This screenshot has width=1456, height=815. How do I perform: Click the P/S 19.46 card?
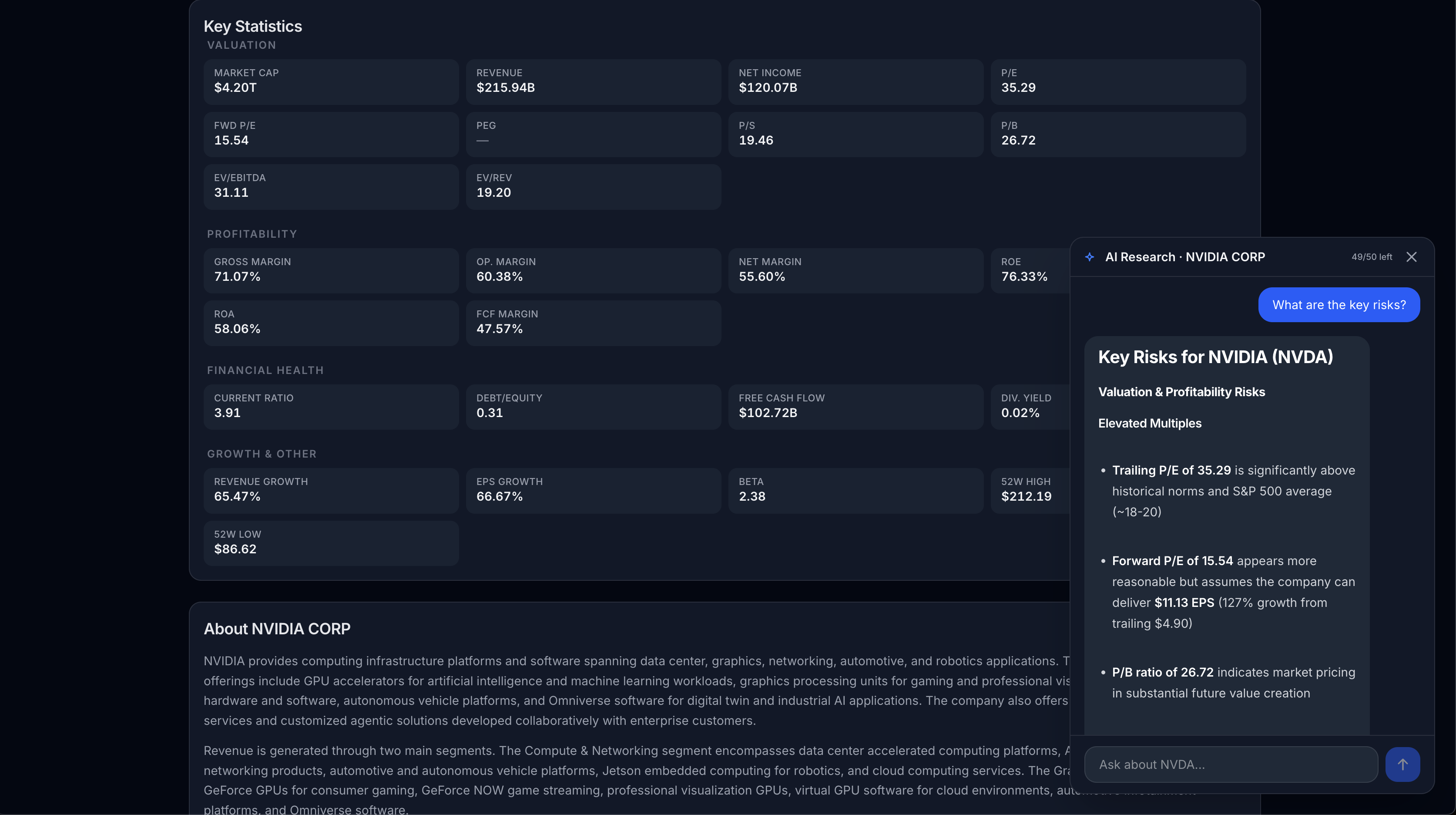pos(856,134)
